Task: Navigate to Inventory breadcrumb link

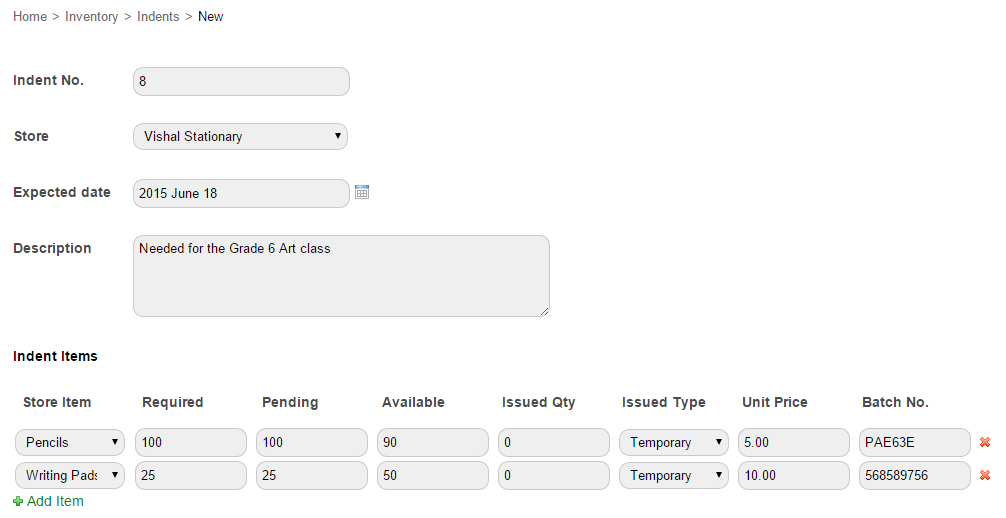Action: (91, 17)
